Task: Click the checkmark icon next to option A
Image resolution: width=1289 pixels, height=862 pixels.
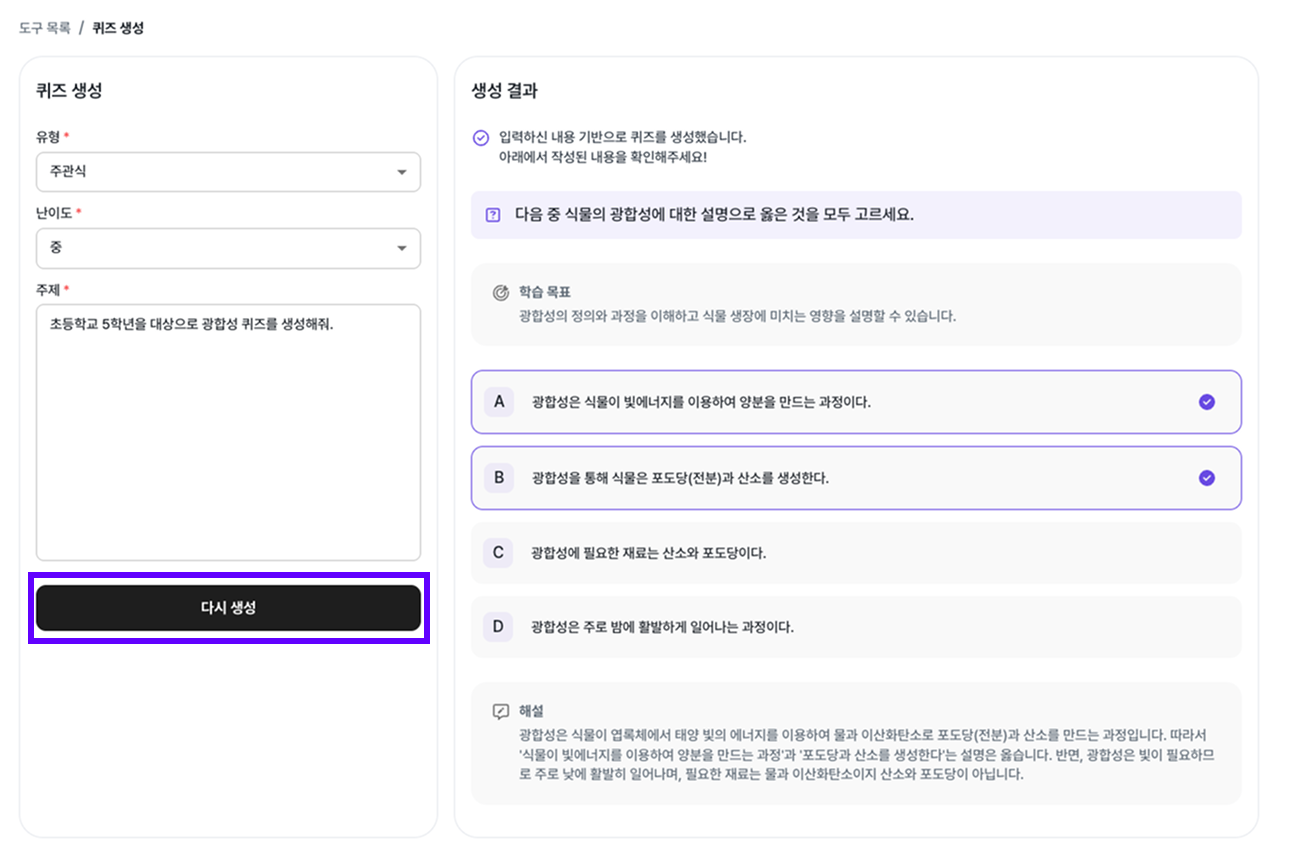Action: pyautogui.click(x=1206, y=402)
